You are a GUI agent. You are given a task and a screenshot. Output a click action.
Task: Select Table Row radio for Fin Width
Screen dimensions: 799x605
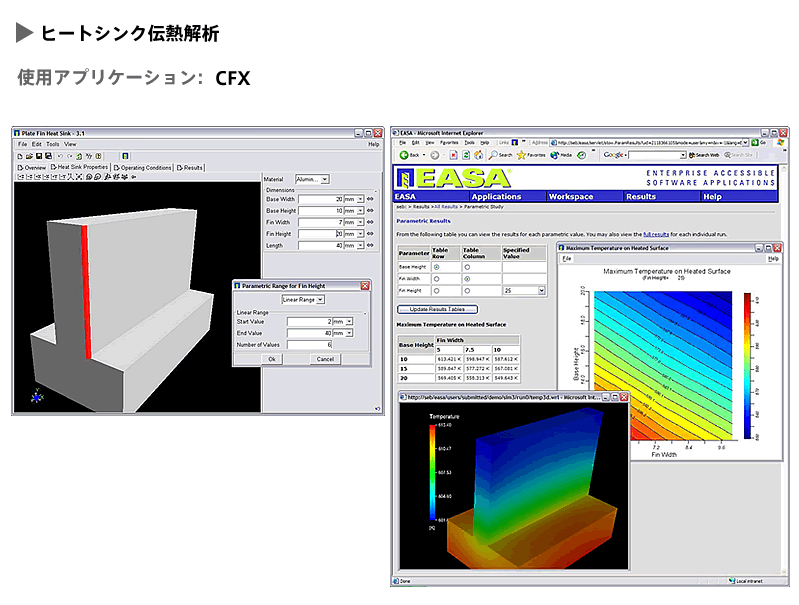[437, 279]
